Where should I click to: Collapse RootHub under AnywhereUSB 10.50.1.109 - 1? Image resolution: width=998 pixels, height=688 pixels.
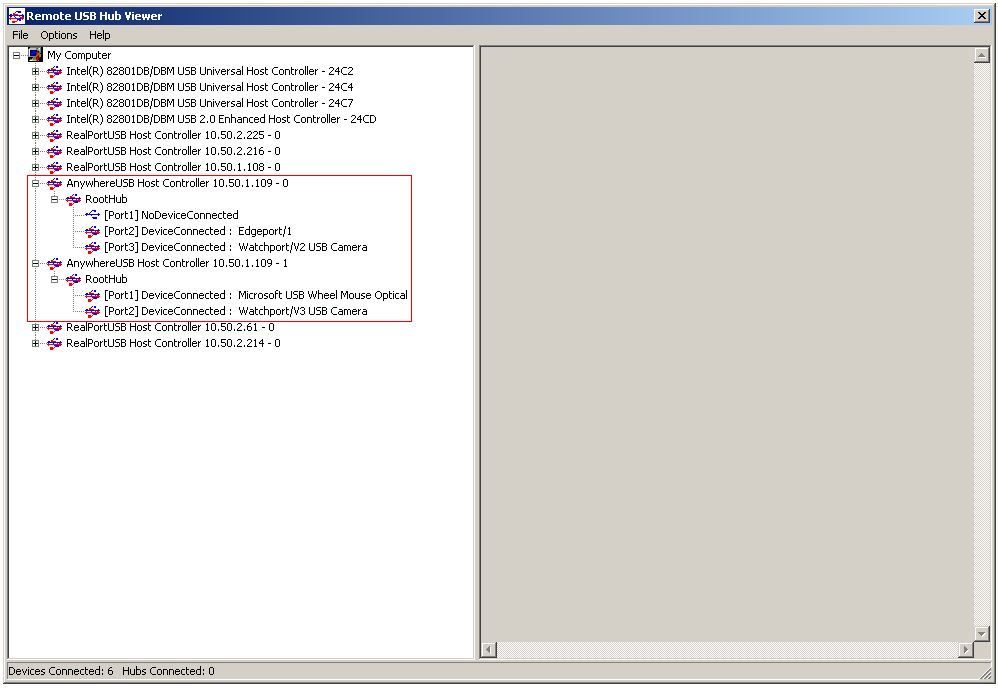55,279
